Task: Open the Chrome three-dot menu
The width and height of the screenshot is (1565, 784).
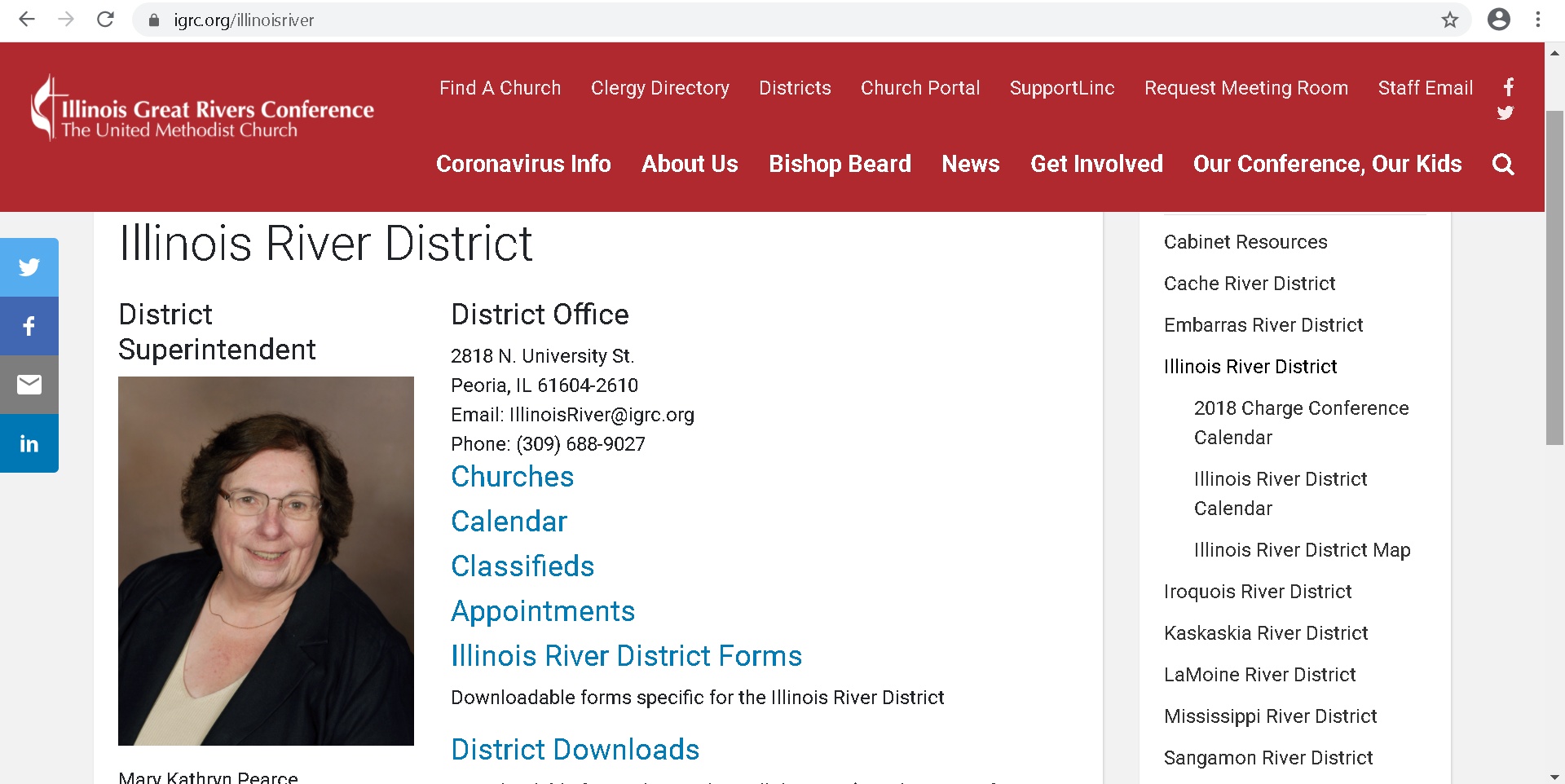Action: pyautogui.click(x=1538, y=20)
